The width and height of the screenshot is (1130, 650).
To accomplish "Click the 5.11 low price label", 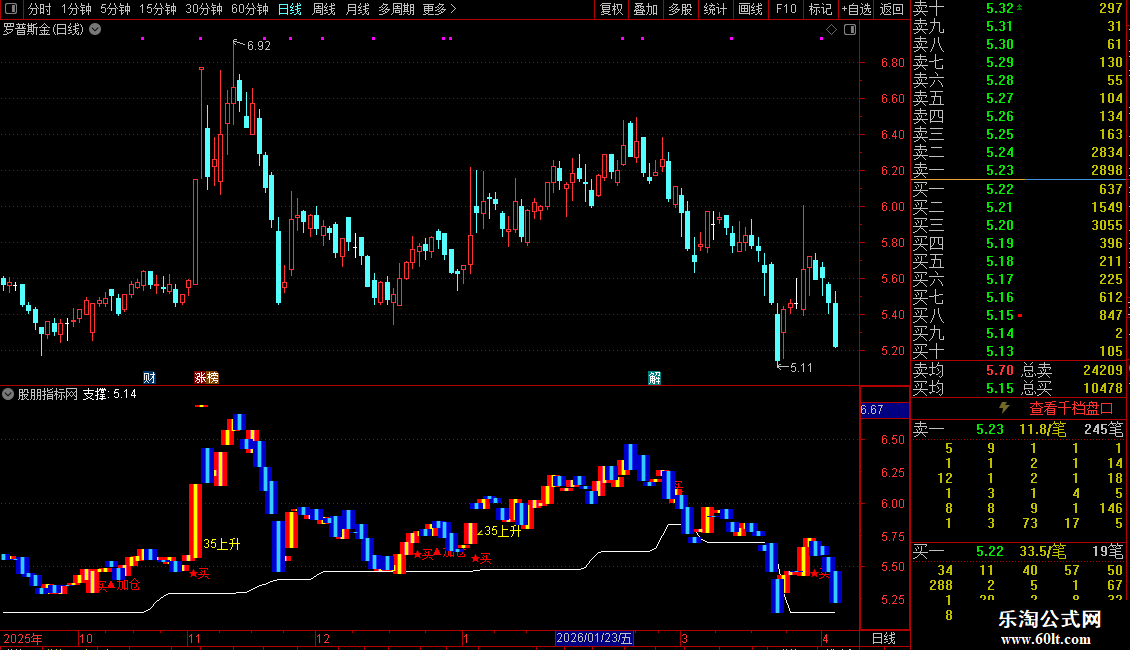I will (x=801, y=368).
